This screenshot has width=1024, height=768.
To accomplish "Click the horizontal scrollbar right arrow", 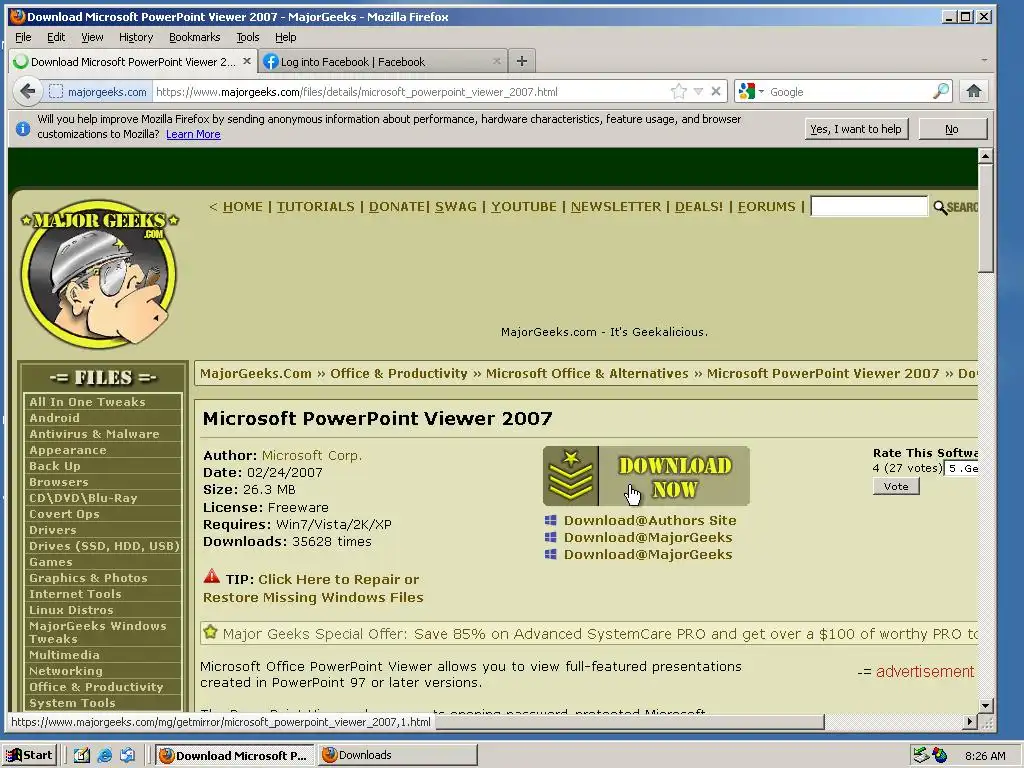I will pyautogui.click(x=970, y=722).
